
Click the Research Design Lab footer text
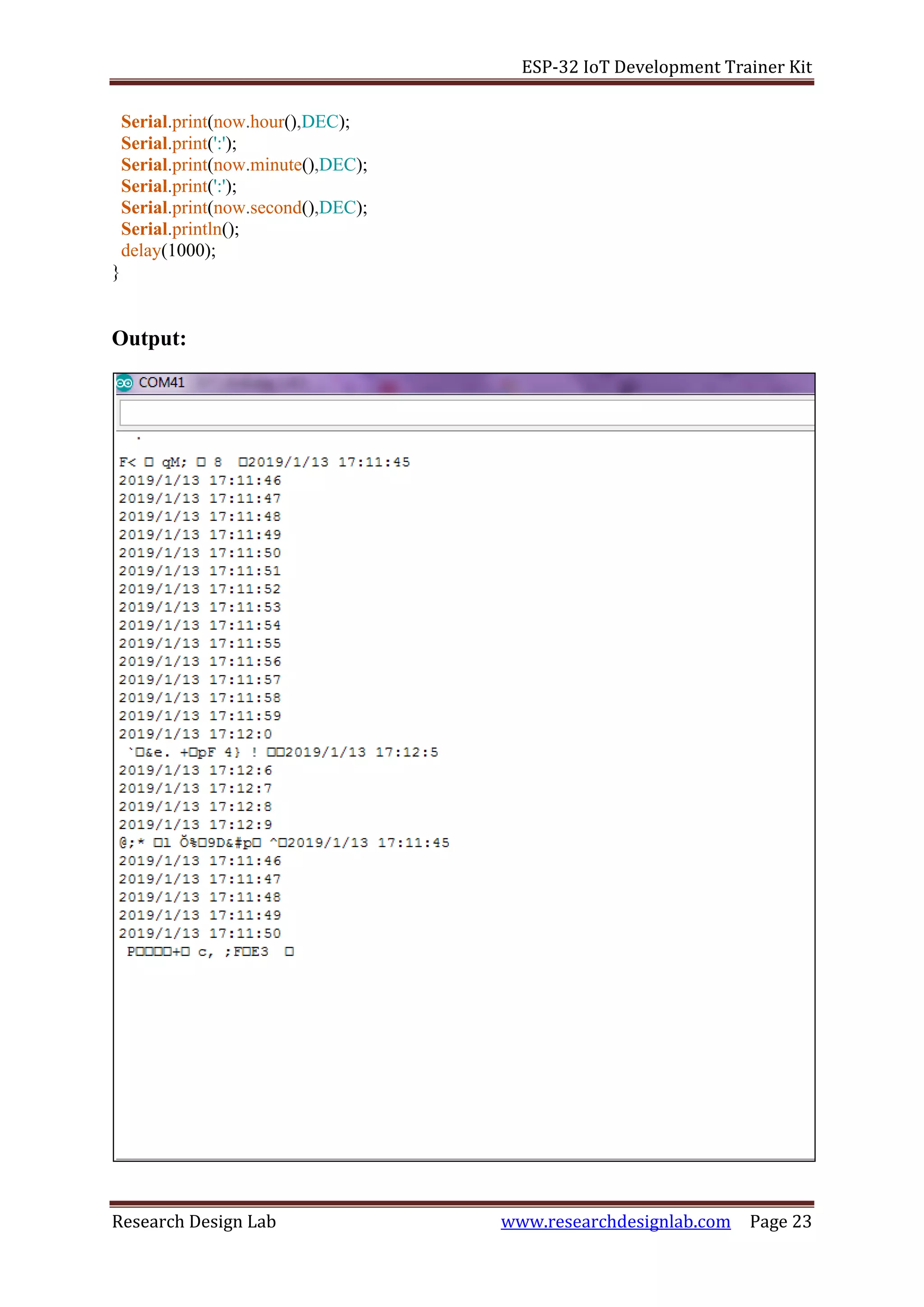pyautogui.click(x=194, y=1221)
